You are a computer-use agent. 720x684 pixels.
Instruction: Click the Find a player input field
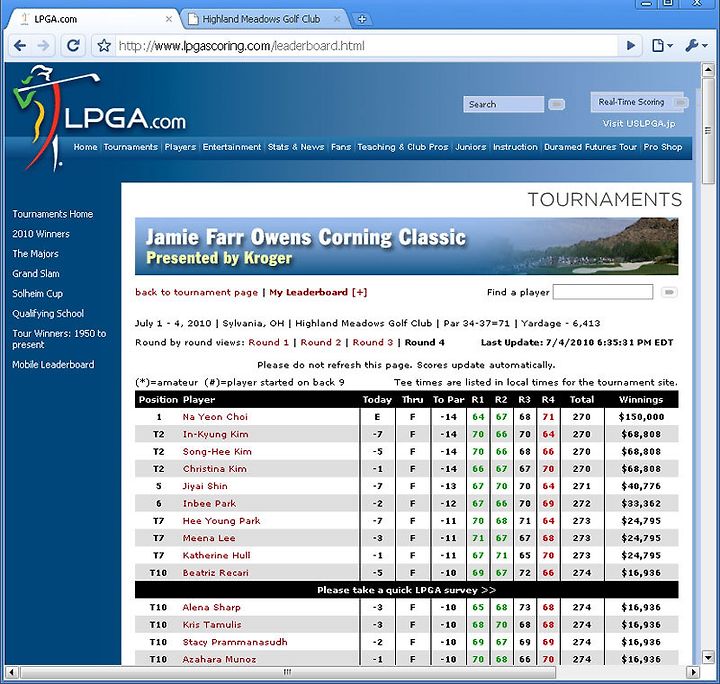[602, 292]
